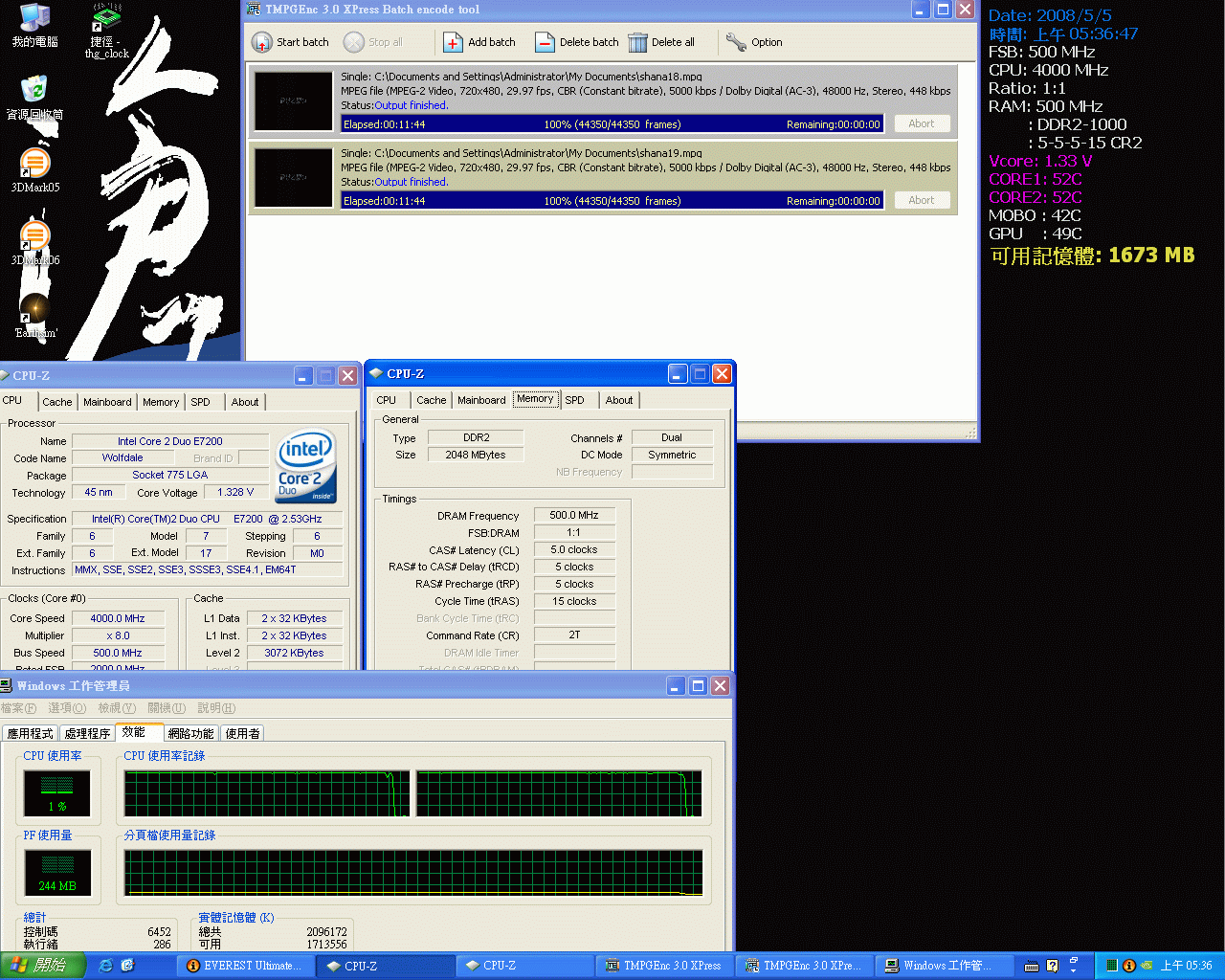Click the Intel Core 2 Duo E7200 name field
This screenshot has height=980, width=1225.
pyautogui.click(x=170, y=441)
